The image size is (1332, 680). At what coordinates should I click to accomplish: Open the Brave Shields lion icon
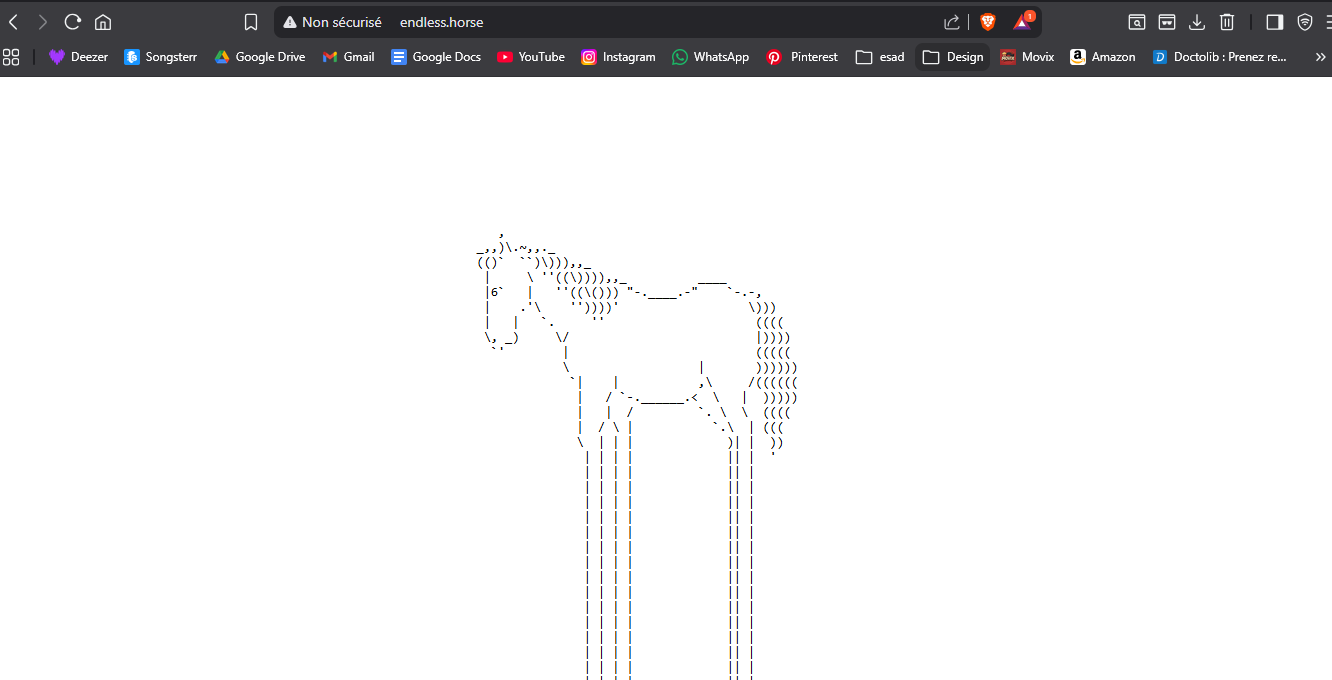pos(988,22)
